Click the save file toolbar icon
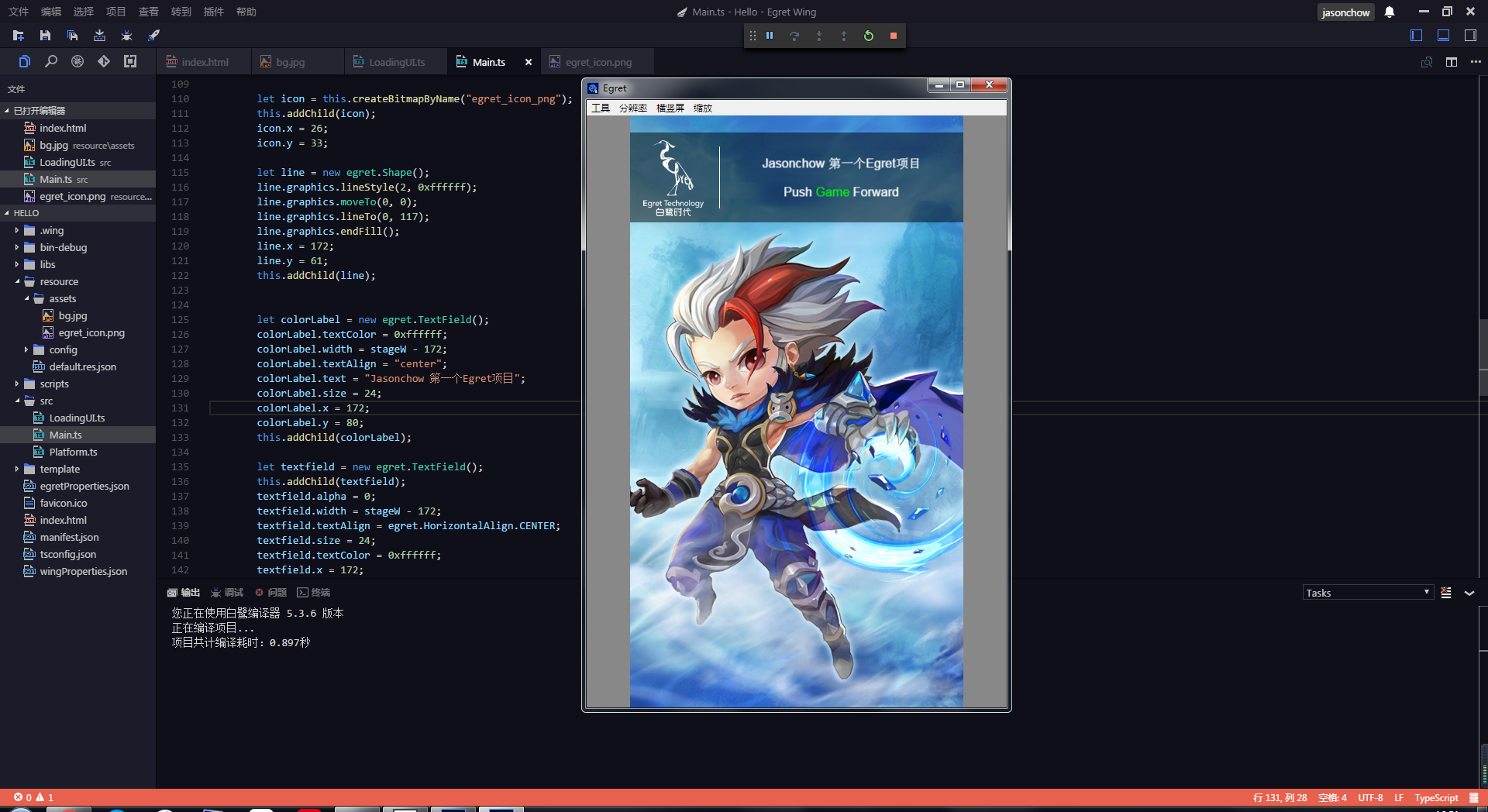The width and height of the screenshot is (1488, 812). click(45, 36)
